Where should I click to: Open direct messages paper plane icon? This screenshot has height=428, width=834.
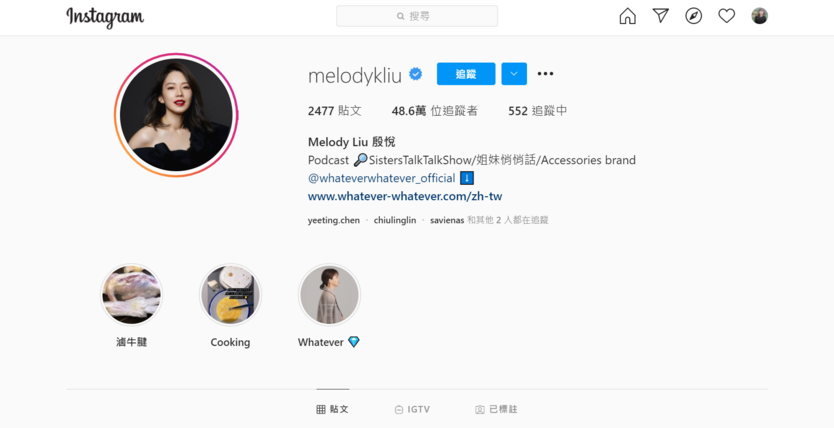pyautogui.click(x=661, y=16)
